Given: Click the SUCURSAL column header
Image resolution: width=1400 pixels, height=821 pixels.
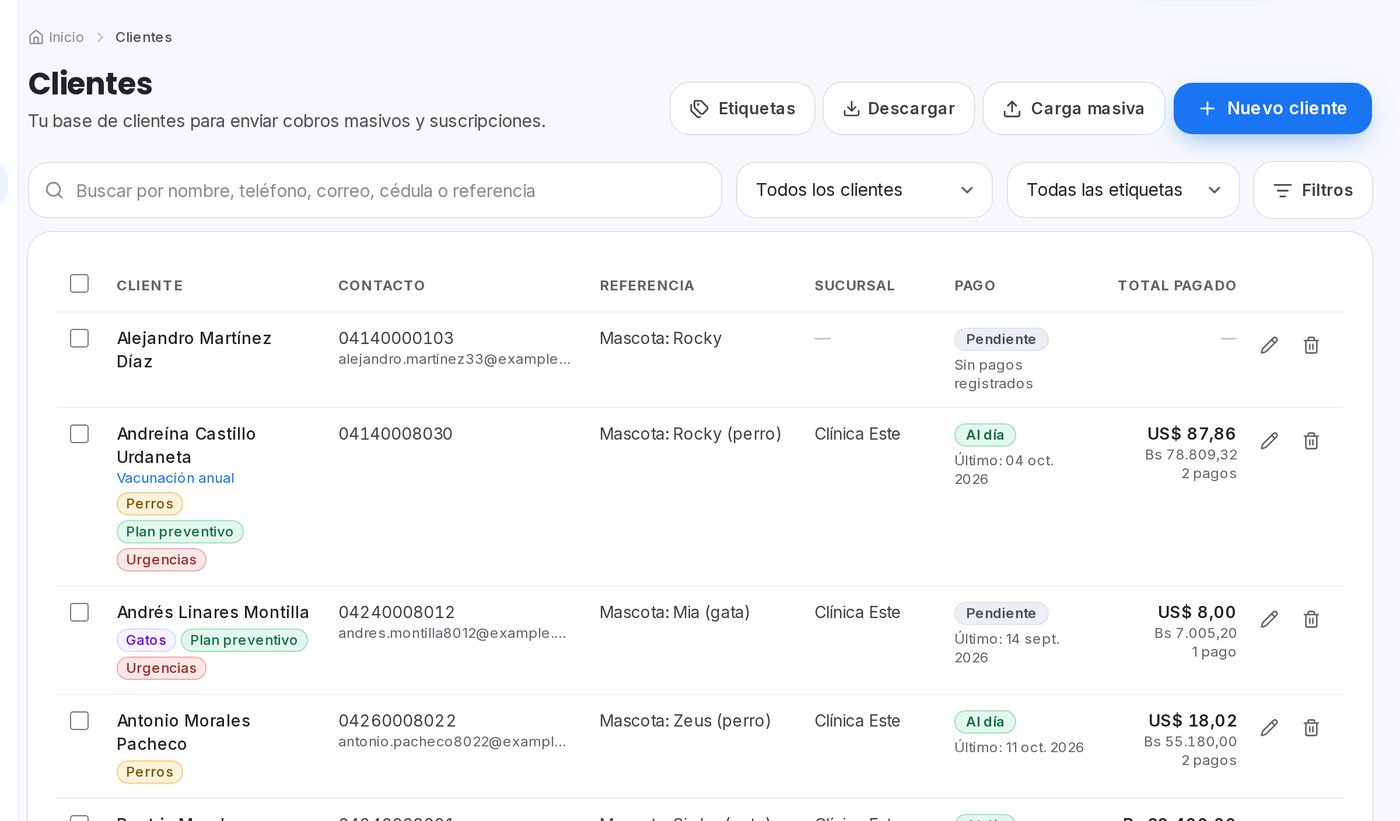Looking at the screenshot, I should coord(855,285).
